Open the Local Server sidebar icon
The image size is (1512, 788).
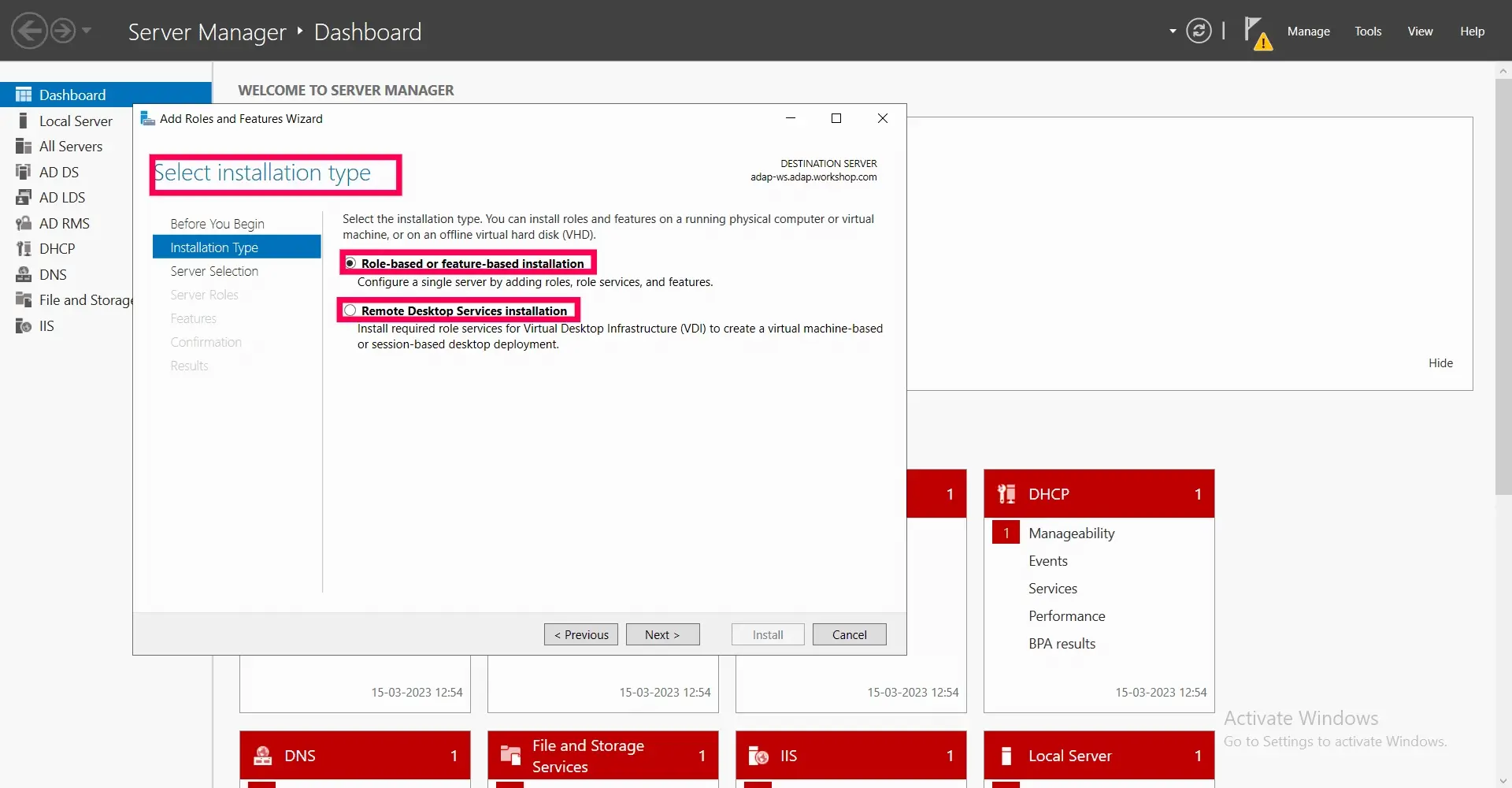23,121
